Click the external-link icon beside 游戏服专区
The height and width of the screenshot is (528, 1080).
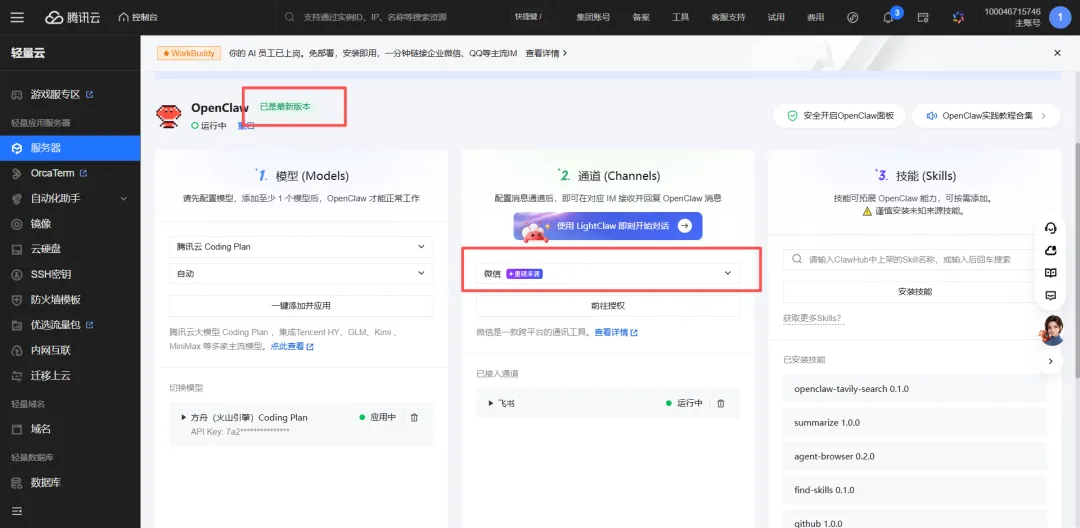pyautogui.click(x=90, y=94)
